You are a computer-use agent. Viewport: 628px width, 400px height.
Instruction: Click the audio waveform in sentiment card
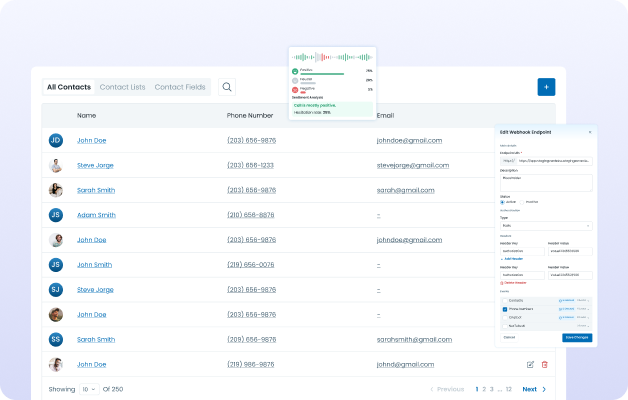(x=332, y=57)
